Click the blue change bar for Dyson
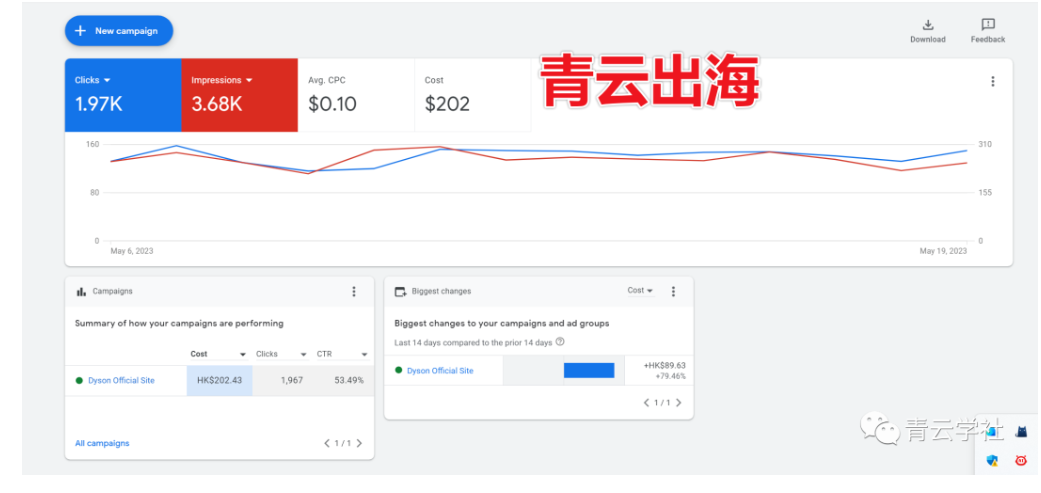 (x=589, y=370)
